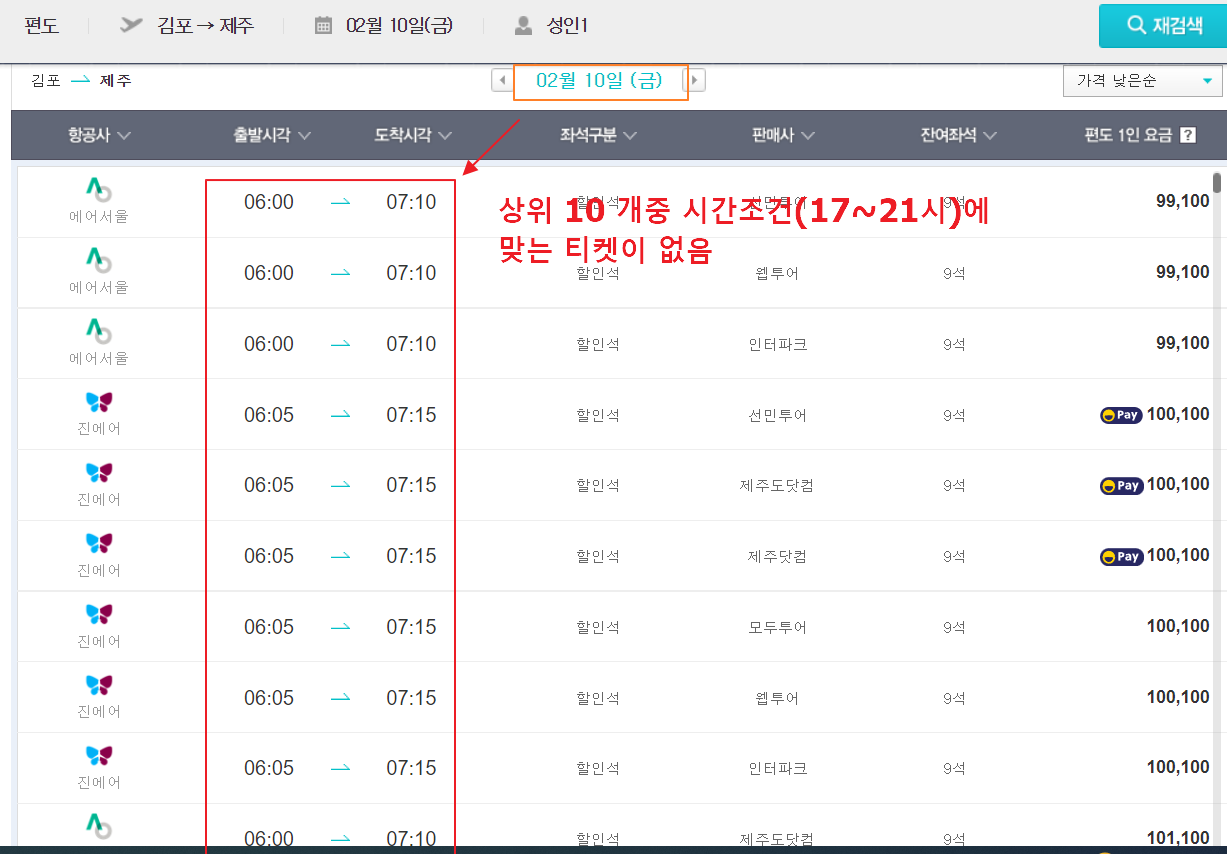The height and width of the screenshot is (854, 1227).
Task: Open the 출발시각 column filter
Action: [x=272, y=135]
